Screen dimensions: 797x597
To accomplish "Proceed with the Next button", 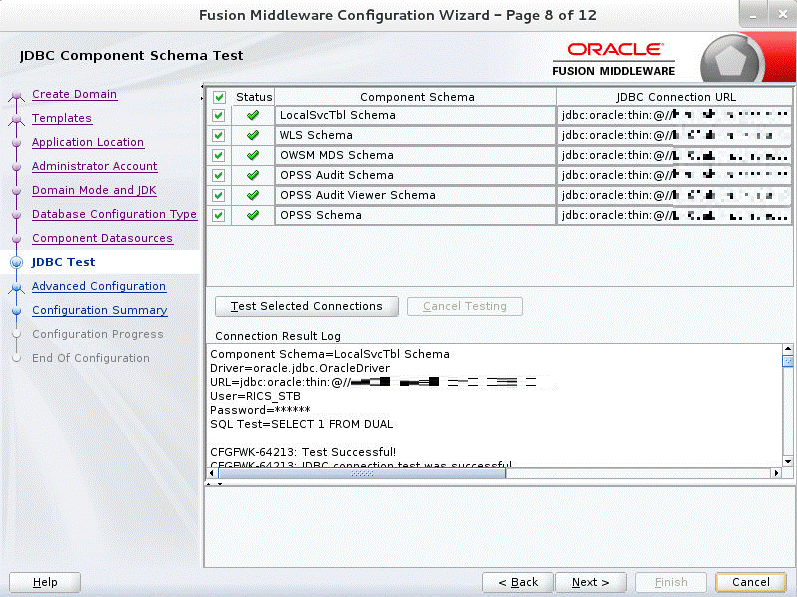I will point(590,582).
